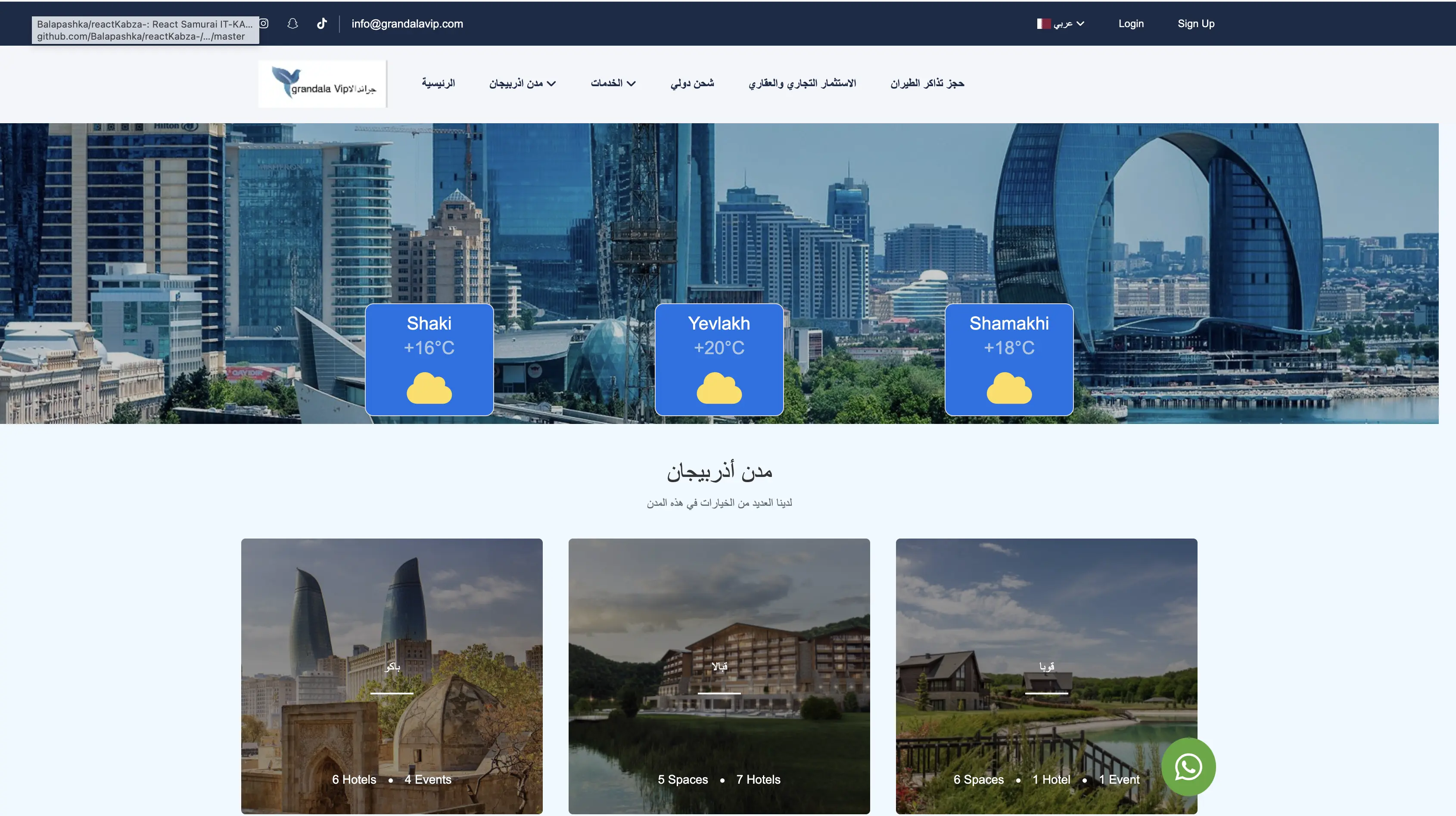Expand the الخدمات dropdown menu
This screenshot has width=1456, height=816.
click(x=613, y=83)
